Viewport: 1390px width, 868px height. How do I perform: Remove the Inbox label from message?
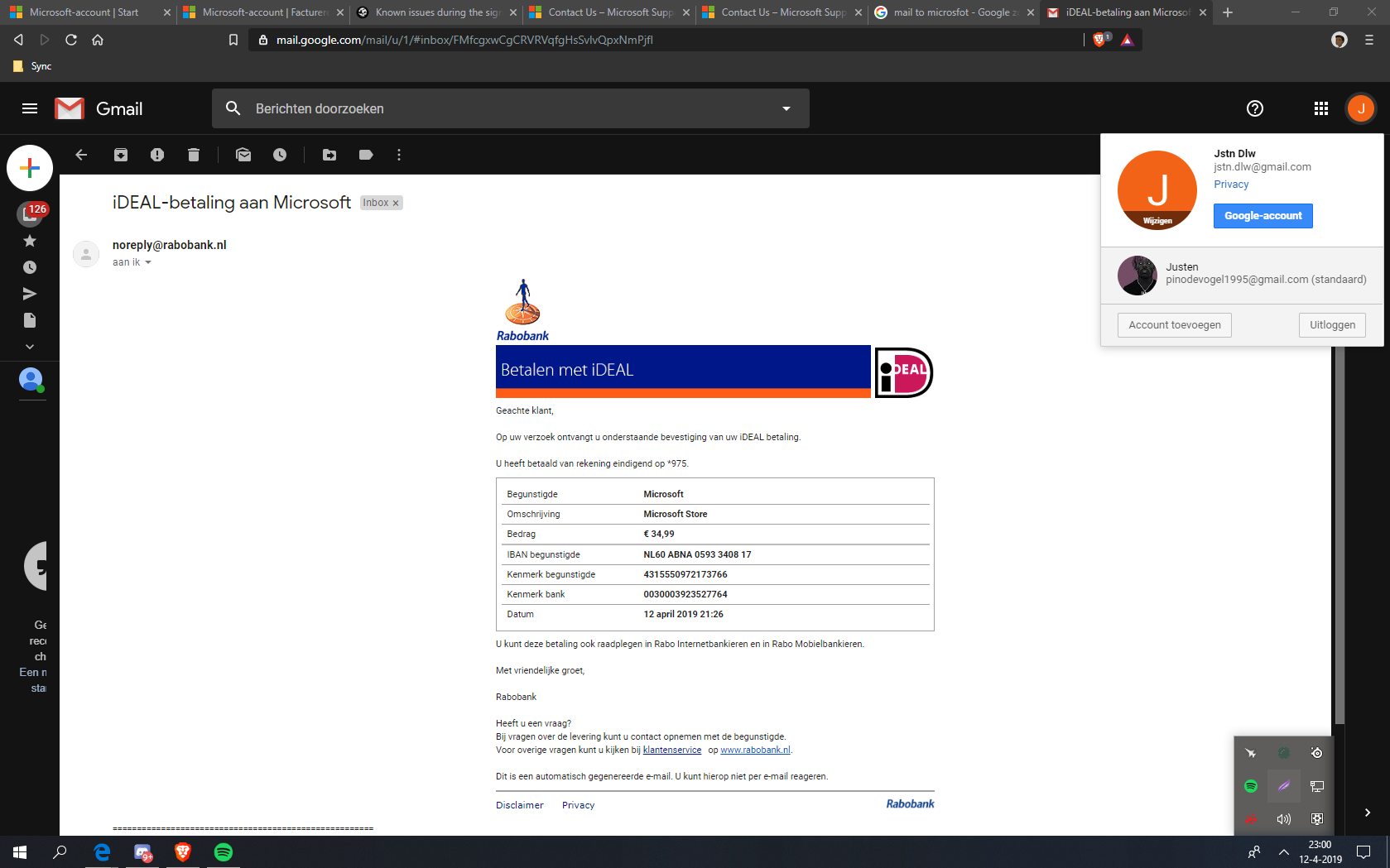pyautogui.click(x=396, y=203)
